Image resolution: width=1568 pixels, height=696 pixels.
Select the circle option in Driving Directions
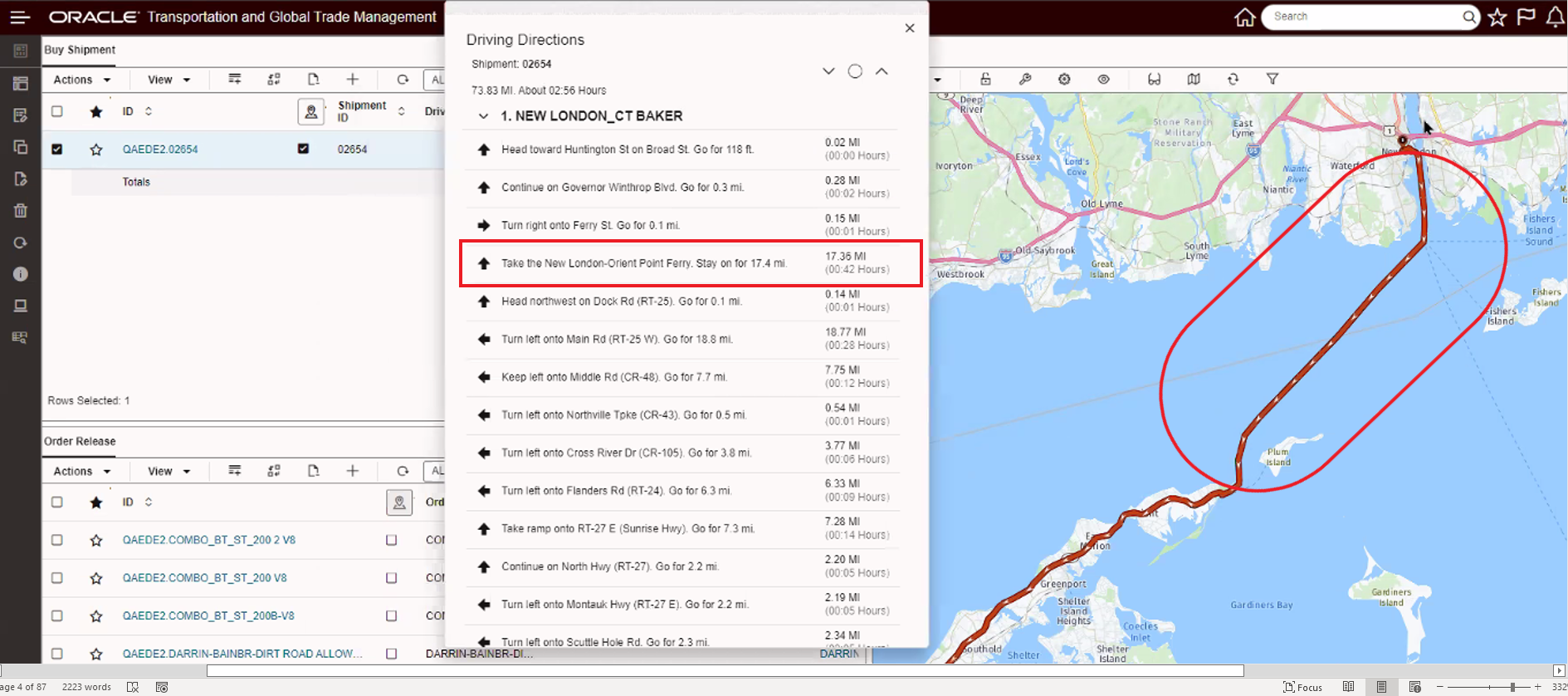click(855, 71)
